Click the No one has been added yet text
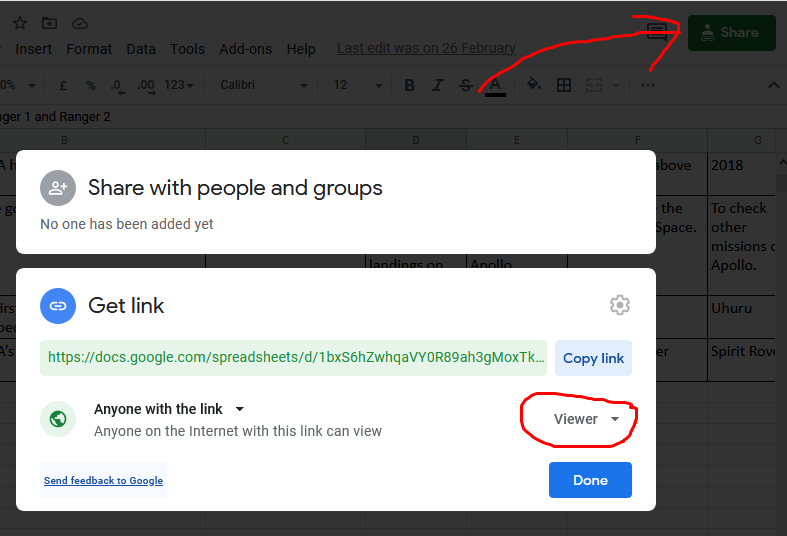The height and width of the screenshot is (536, 787). (x=126, y=224)
